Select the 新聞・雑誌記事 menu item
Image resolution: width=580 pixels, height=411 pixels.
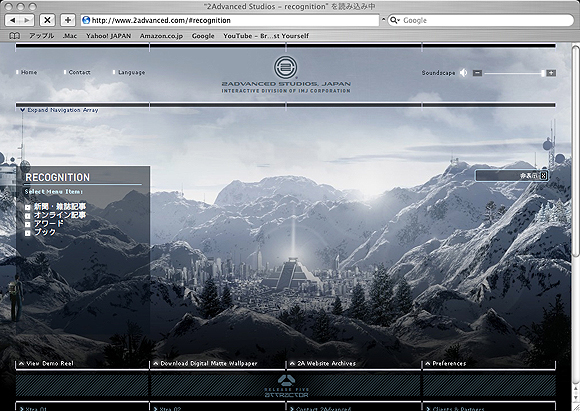point(55,206)
